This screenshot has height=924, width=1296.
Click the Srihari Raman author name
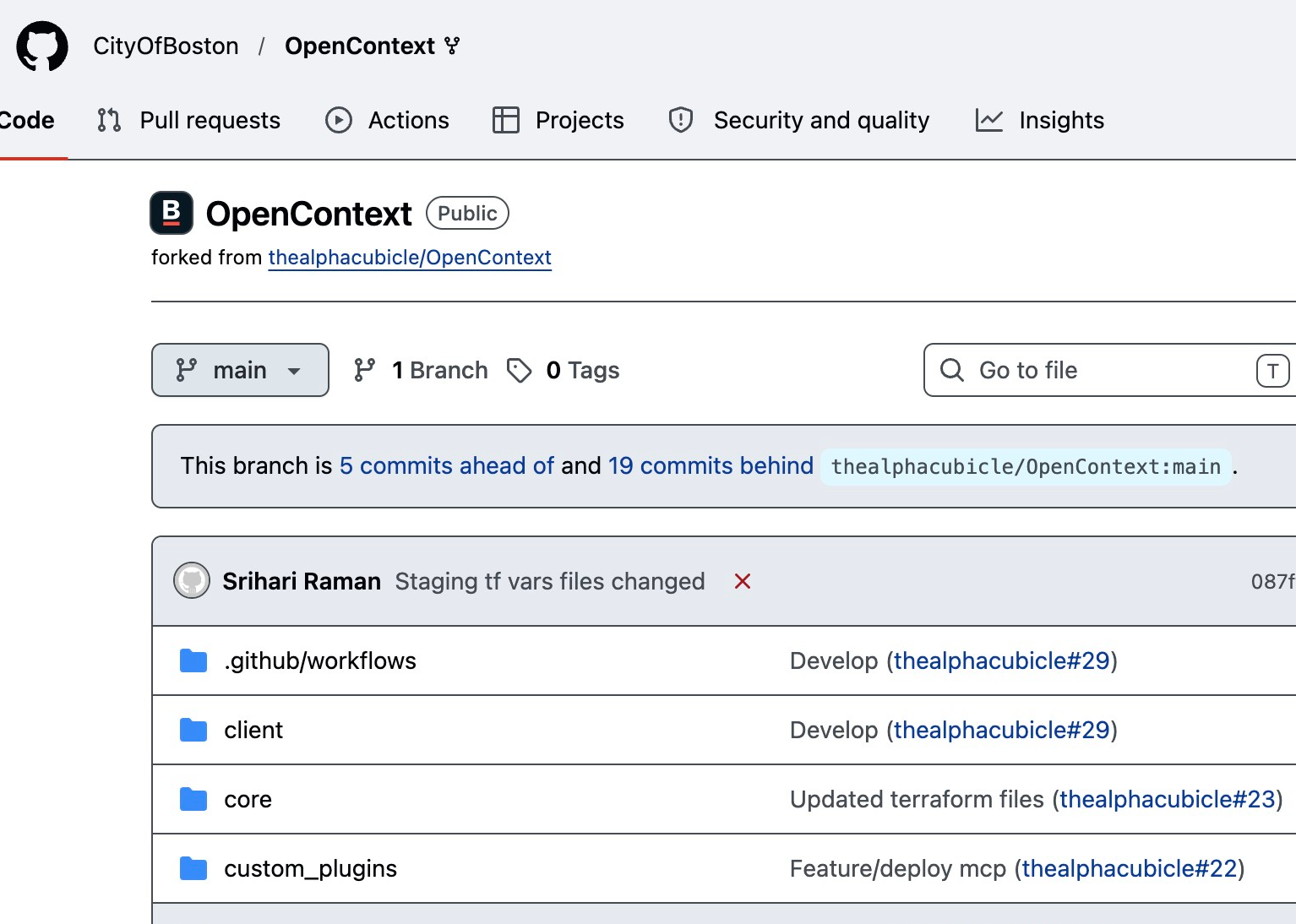coord(302,581)
